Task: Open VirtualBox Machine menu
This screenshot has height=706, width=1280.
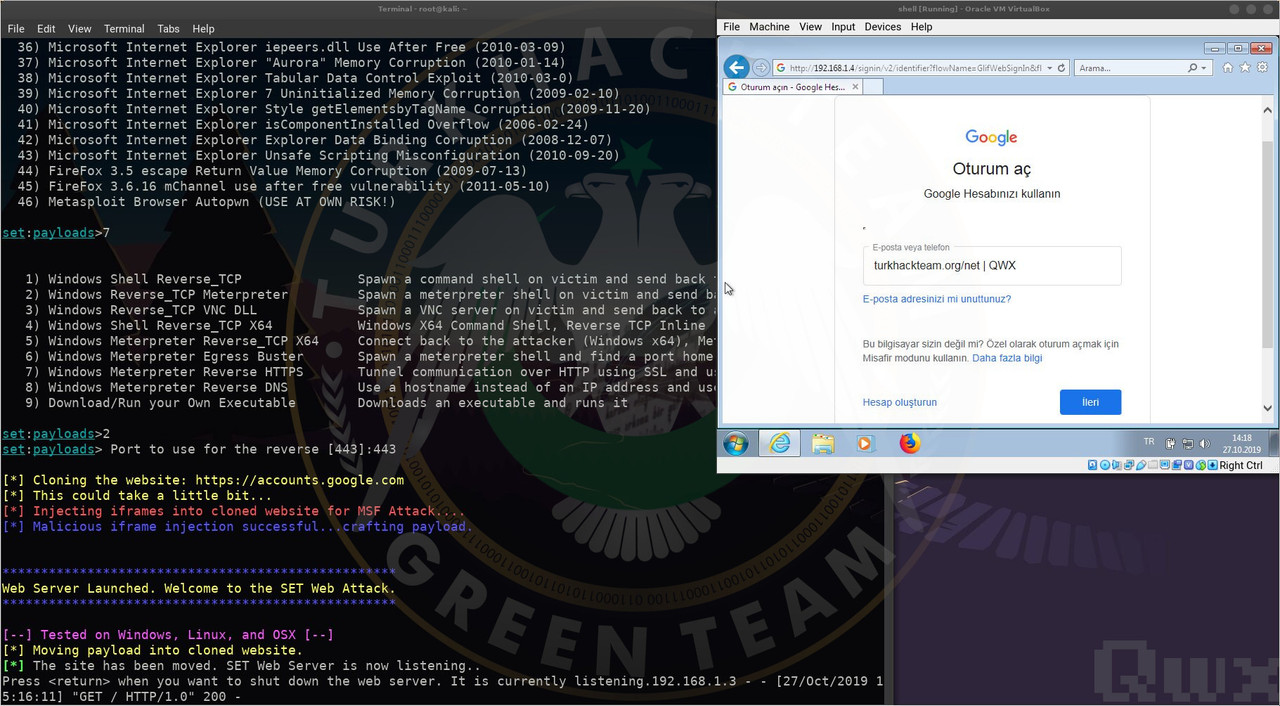Action: point(769,27)
